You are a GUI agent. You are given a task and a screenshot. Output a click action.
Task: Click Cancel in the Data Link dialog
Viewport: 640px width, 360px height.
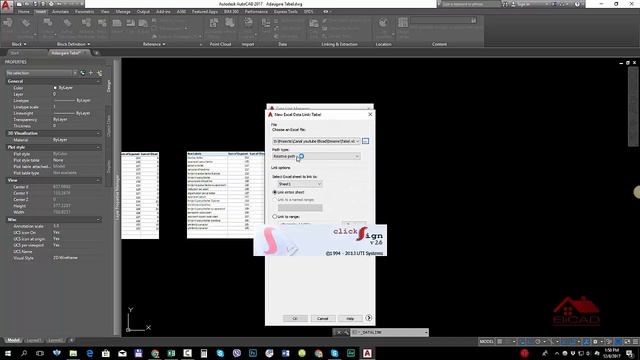[322, 318]
